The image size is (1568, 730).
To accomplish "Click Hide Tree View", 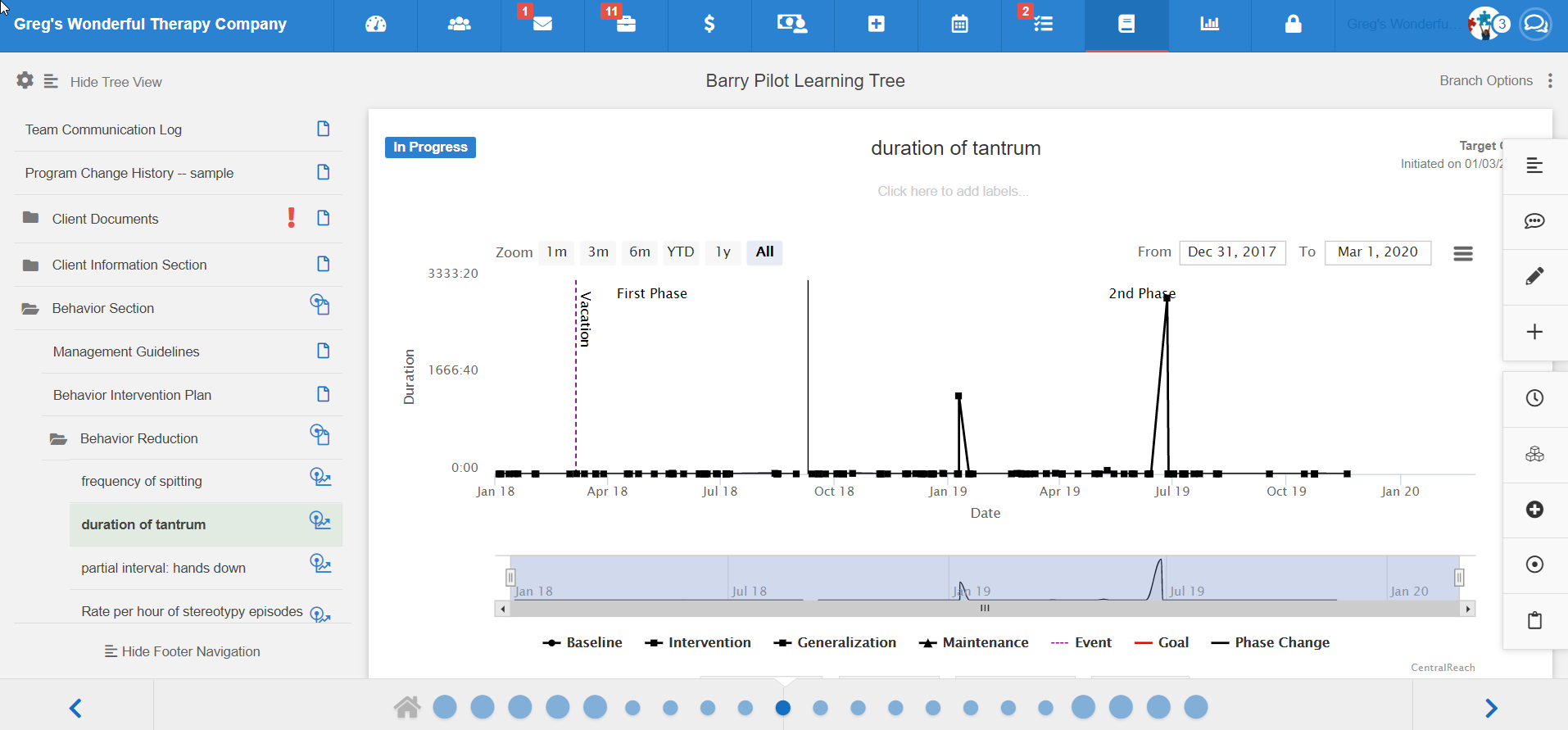I will pos(116,82).
